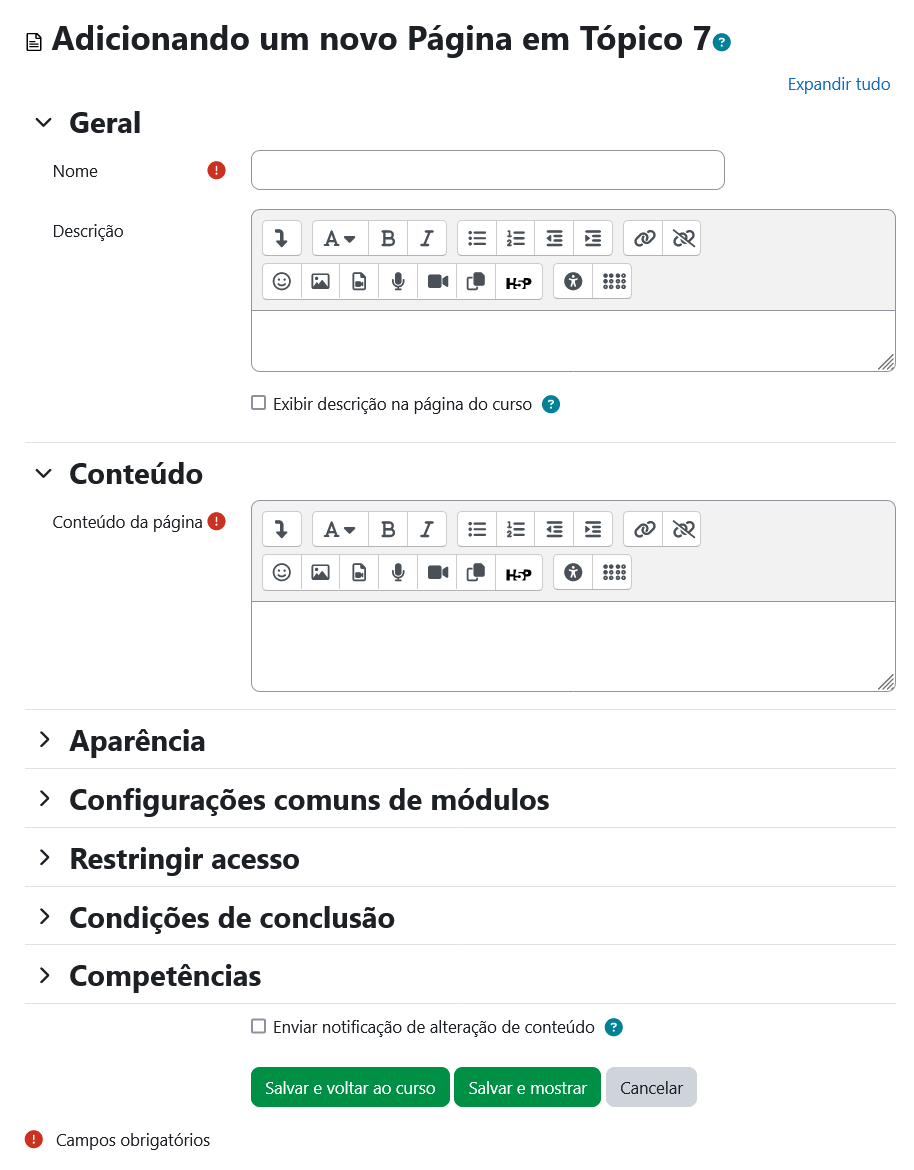Image resolution: width=914 pixels, height=1170 pixels.
Task: Enable Exibir descrição na página do curso
Action: coord(259,403)
